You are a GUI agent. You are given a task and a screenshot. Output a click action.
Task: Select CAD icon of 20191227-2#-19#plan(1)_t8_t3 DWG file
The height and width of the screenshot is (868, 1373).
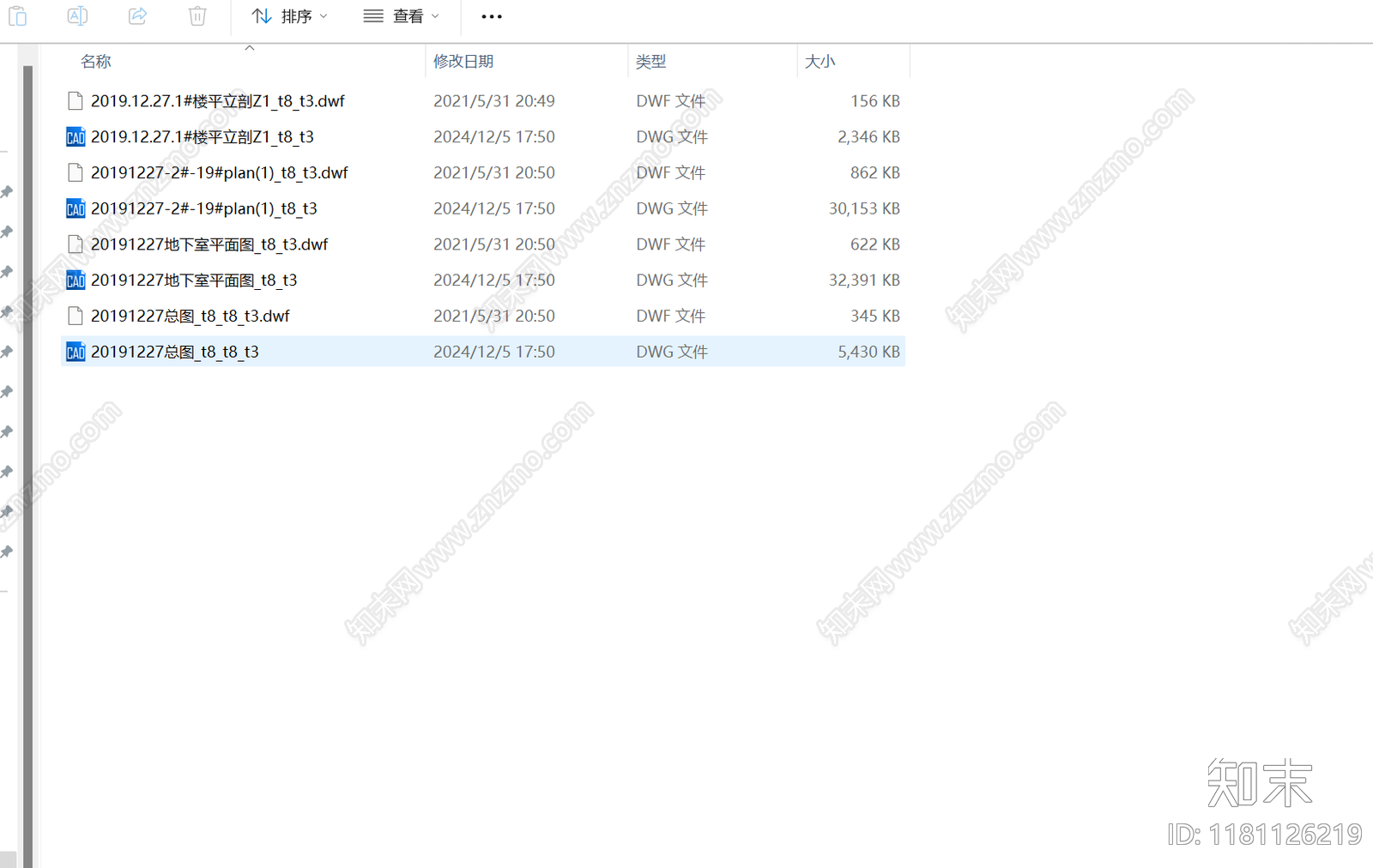(x=76, y=208)
